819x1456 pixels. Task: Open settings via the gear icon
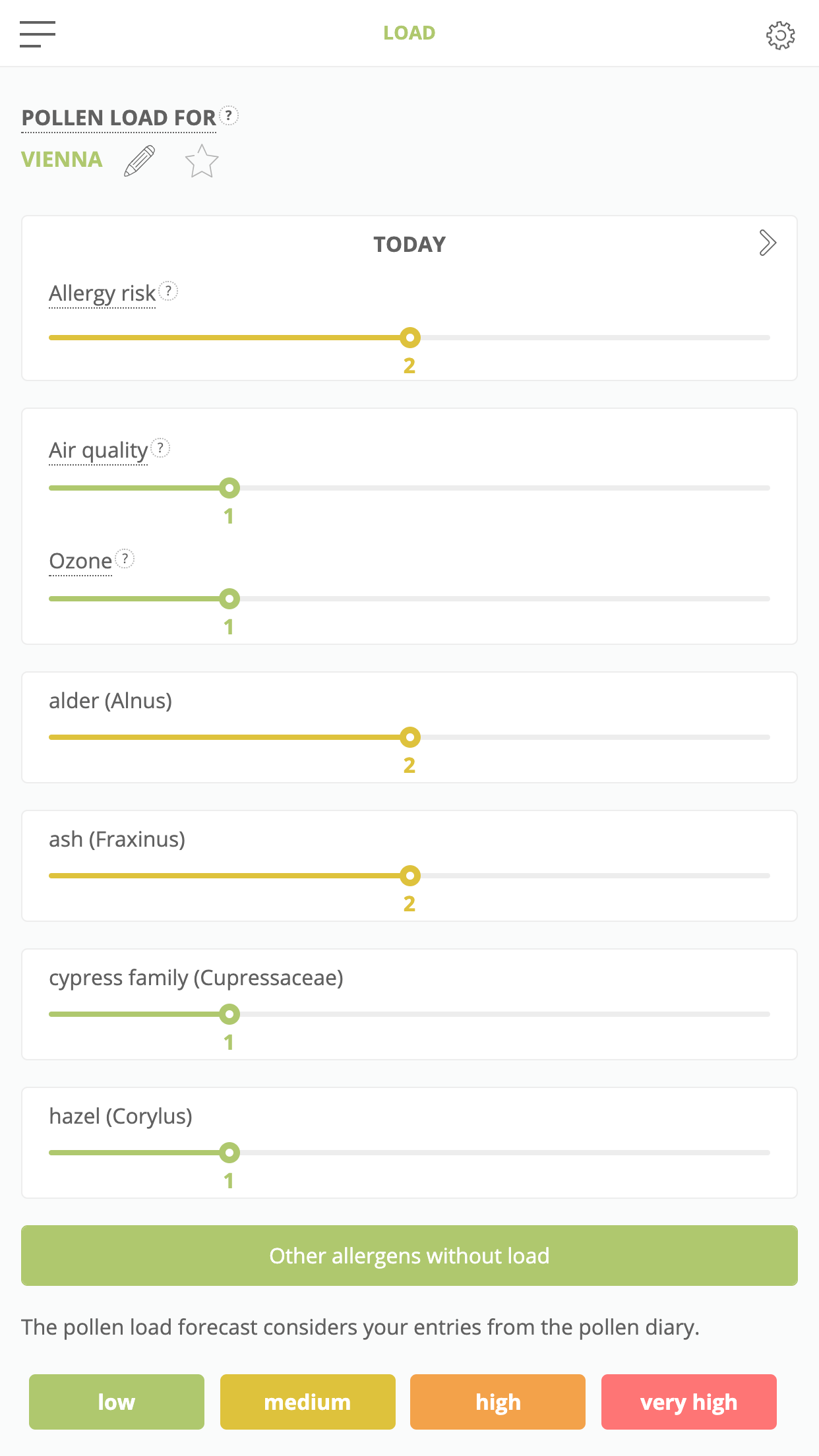(780, 35)
